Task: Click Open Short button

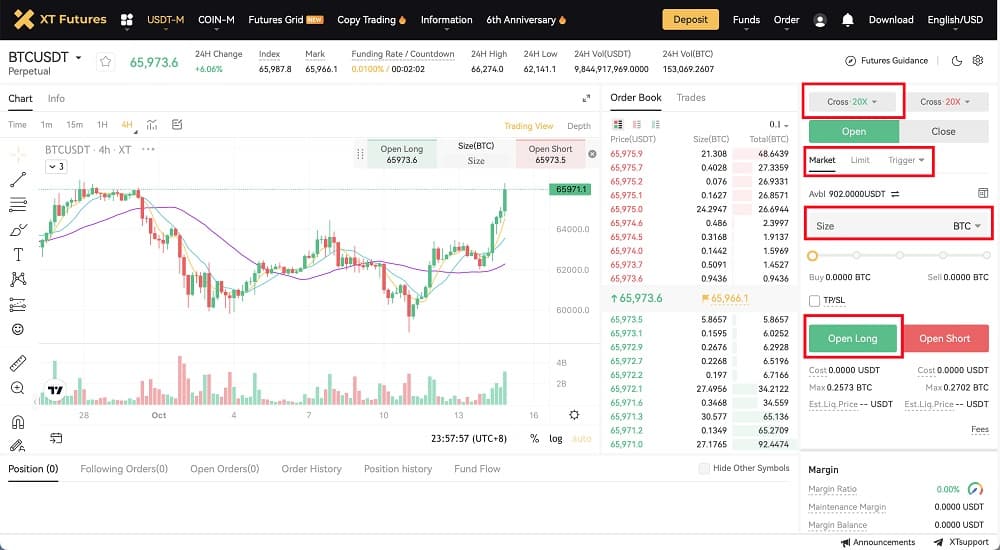Action: [x=945, y=338]
